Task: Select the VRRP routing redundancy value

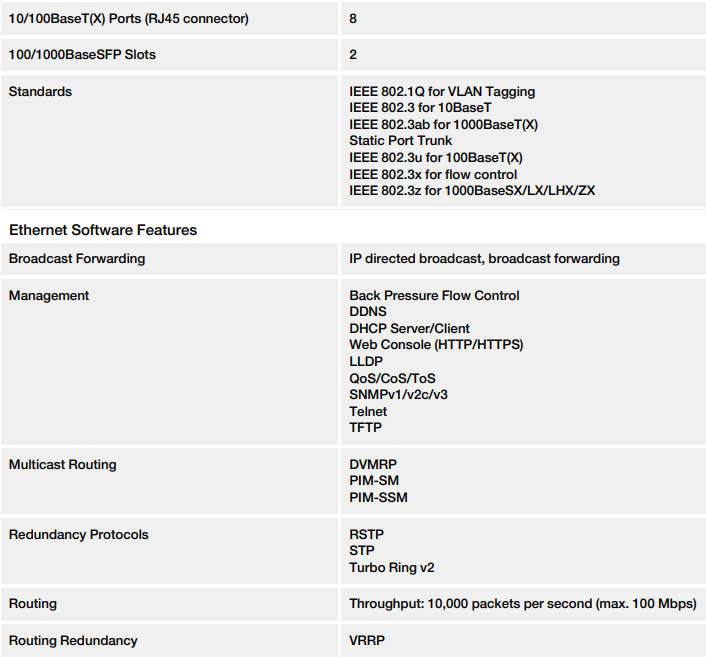Action: point(367,640)
